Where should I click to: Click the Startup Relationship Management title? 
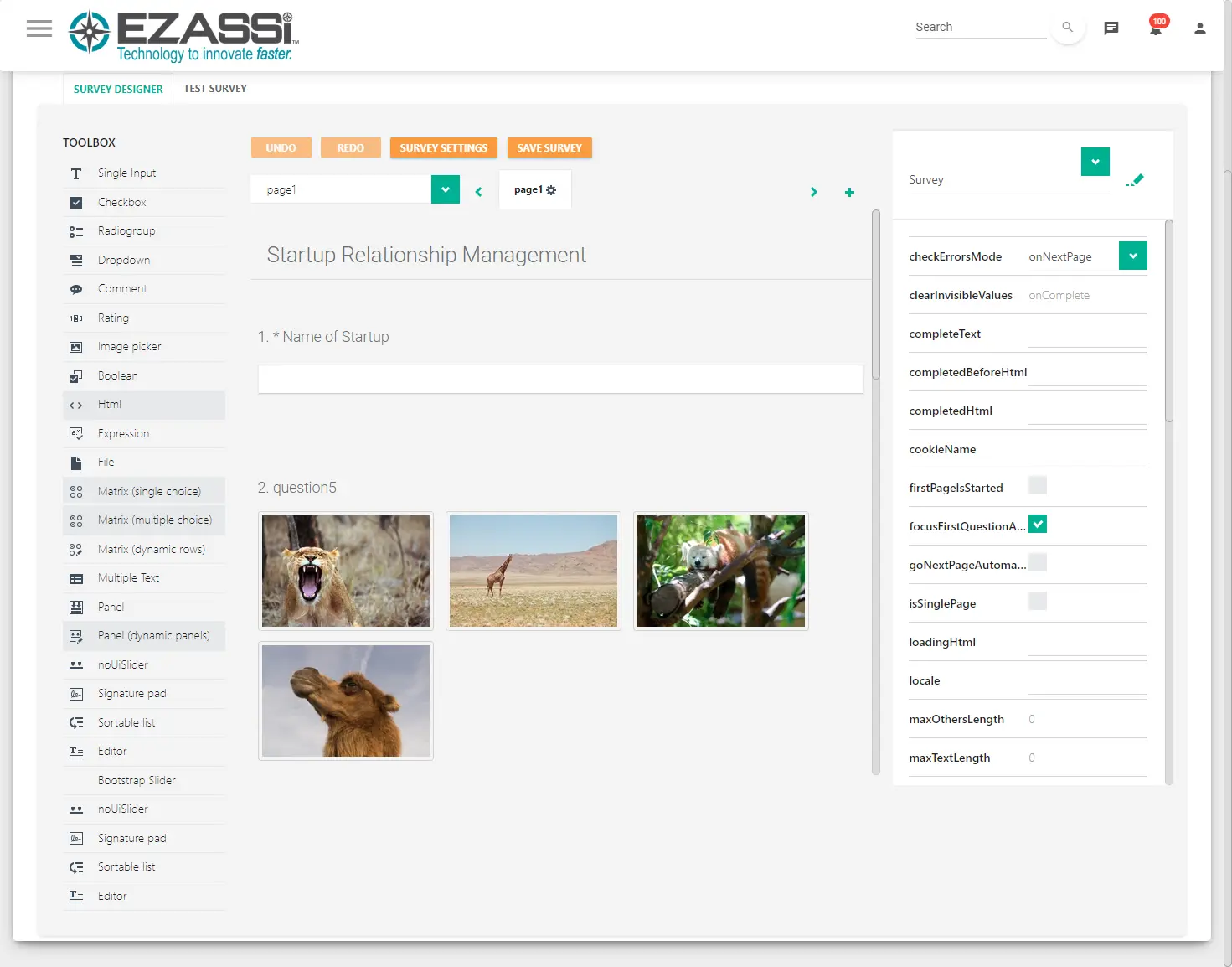426,255
